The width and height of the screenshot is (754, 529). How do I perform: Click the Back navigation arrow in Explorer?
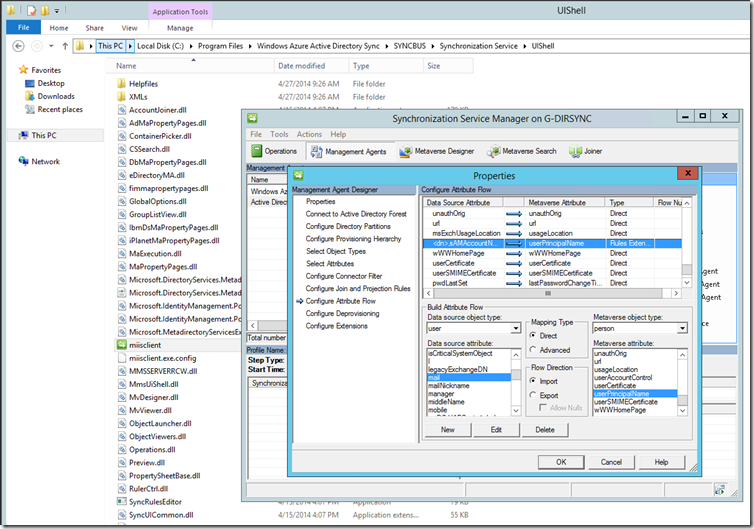(x=18, y=46)
